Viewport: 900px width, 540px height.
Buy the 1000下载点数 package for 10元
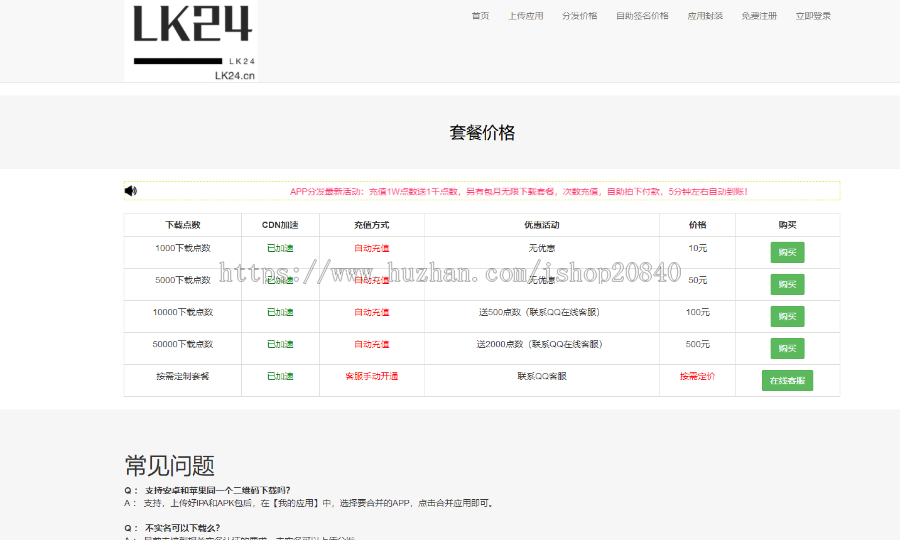(788, 252)
